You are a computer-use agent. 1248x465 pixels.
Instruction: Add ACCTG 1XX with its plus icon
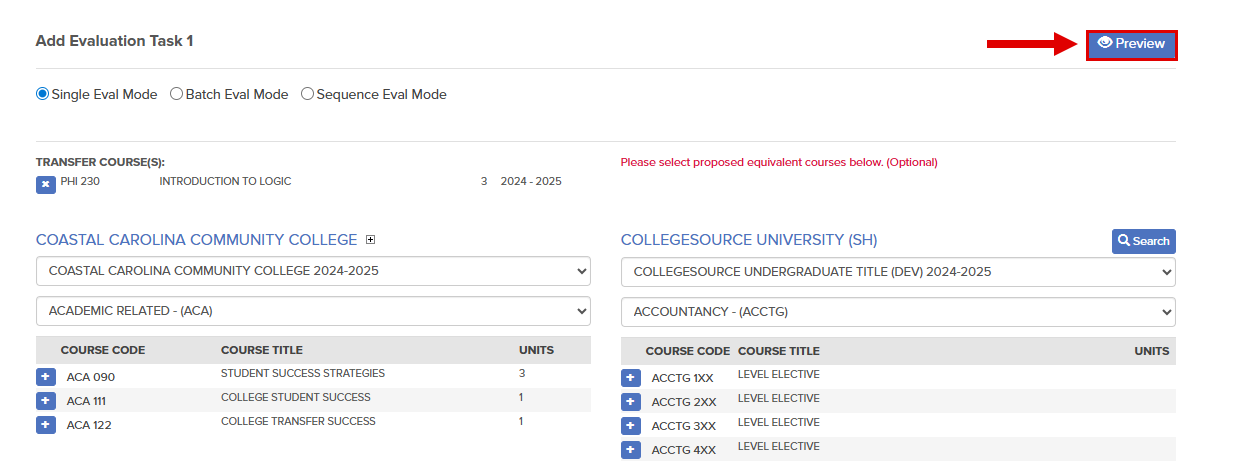[631, 378]
